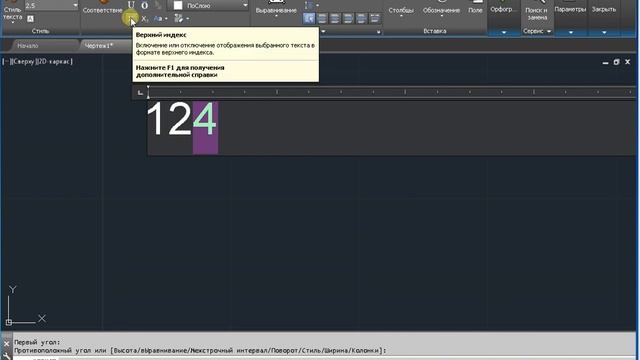The height and width of the screenshot is (360, 640).
Task: Open the Стиль текста style gallery
Action: [x=12, y=13]
